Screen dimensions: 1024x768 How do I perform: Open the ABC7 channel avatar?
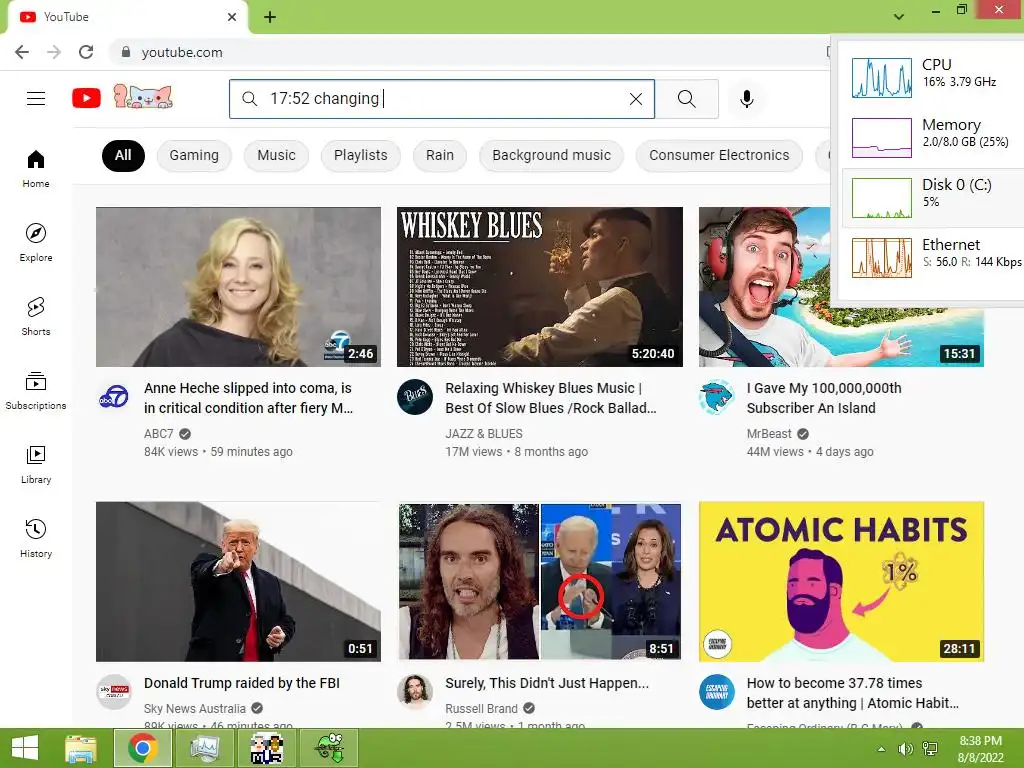click(114, 396)
